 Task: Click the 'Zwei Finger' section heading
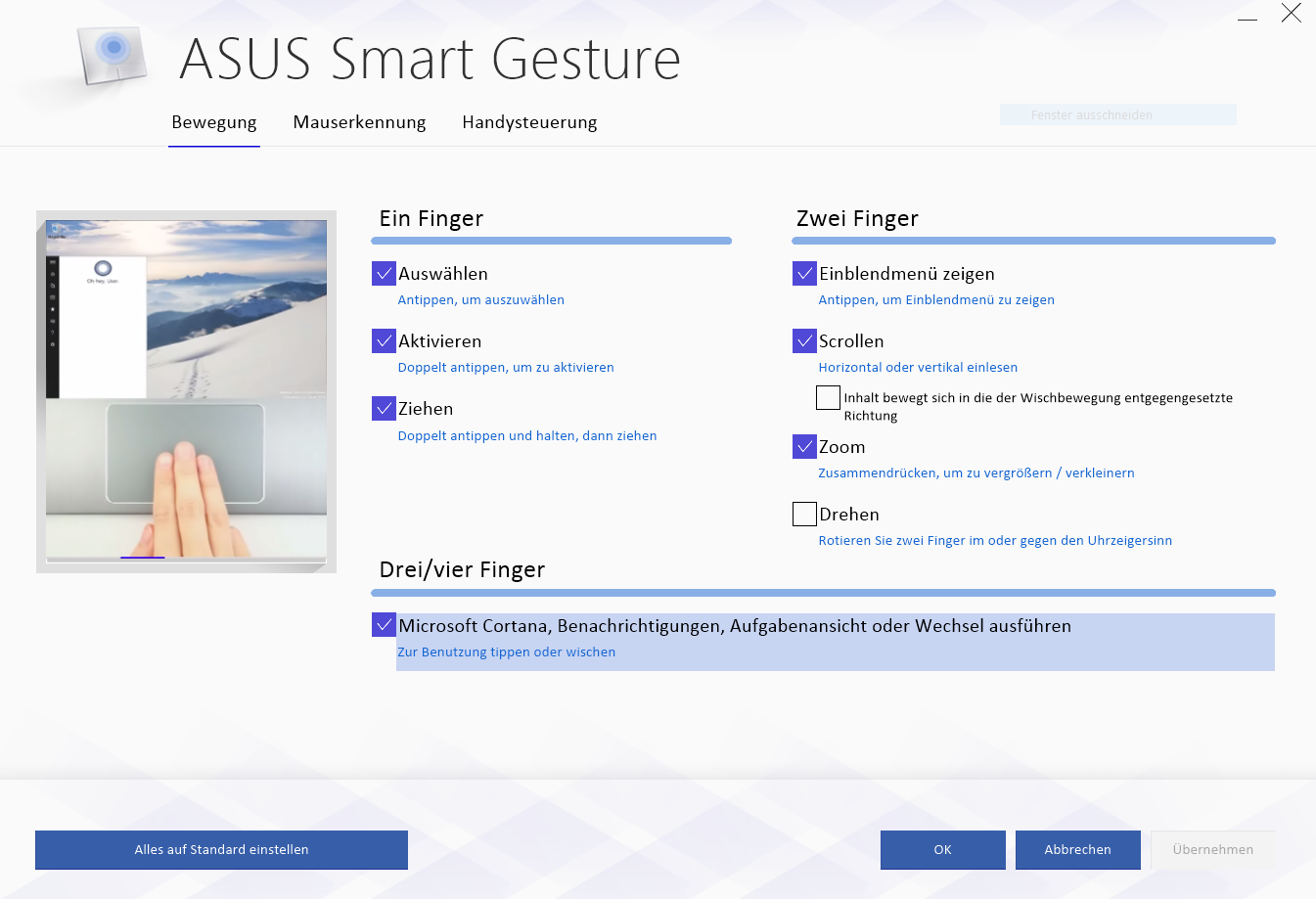click(857, 219)
